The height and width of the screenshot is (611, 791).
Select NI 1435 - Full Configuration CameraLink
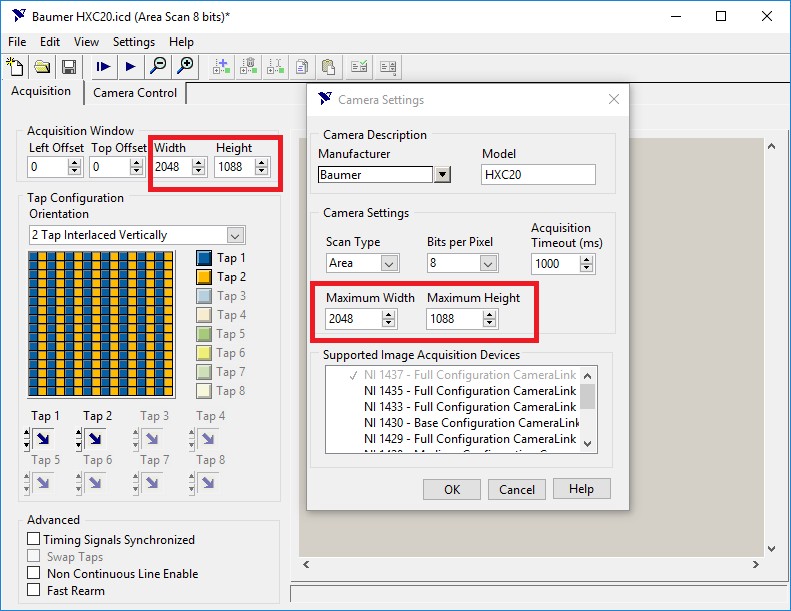470,391
